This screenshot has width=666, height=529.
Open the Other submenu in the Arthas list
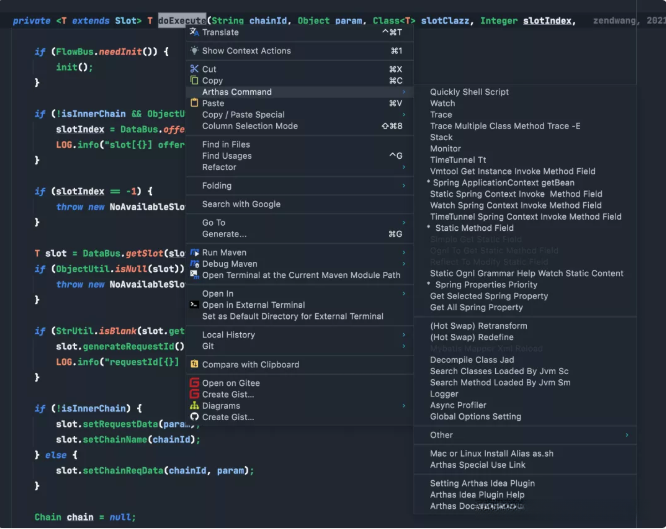pyautogui.click(x=627, y=435)
